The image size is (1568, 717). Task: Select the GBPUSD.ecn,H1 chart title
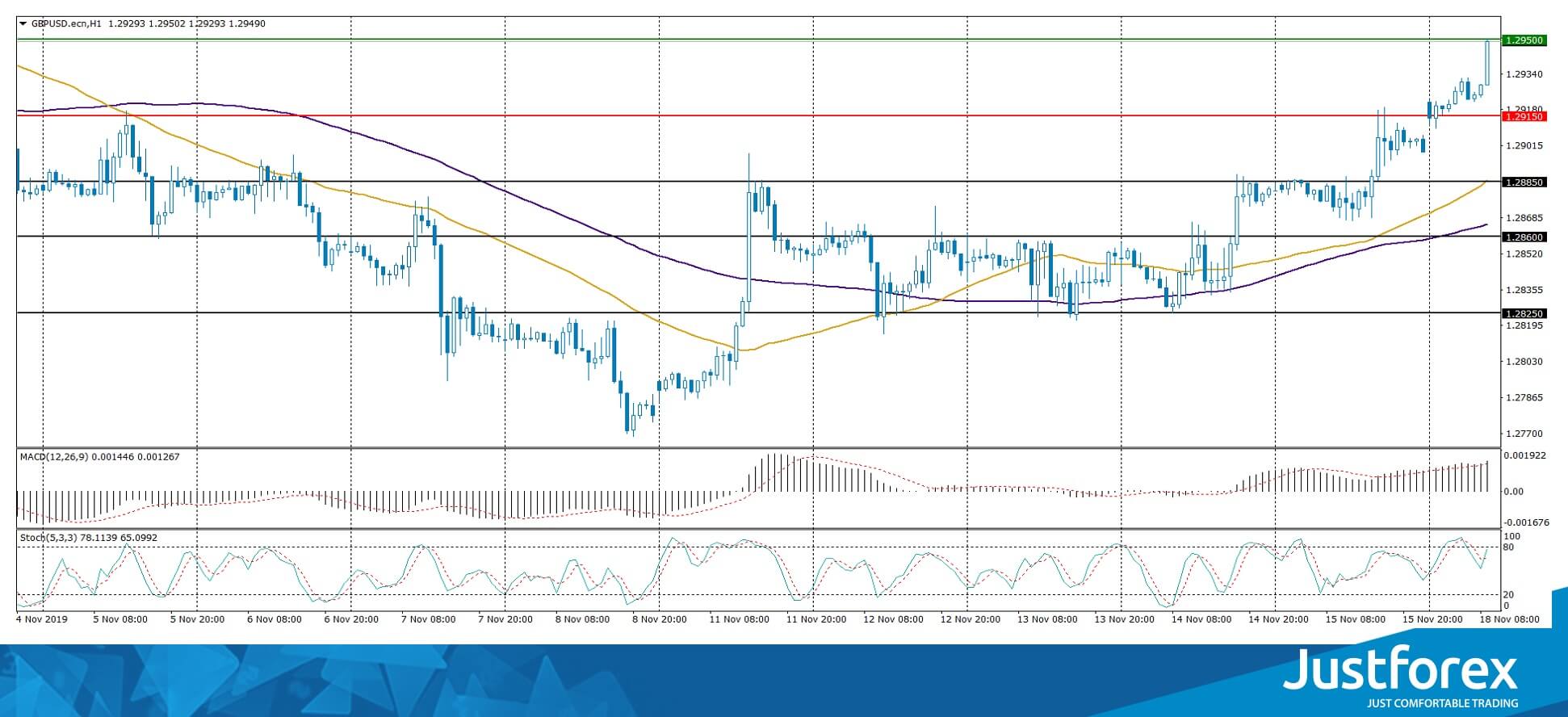tap(66, 24)
